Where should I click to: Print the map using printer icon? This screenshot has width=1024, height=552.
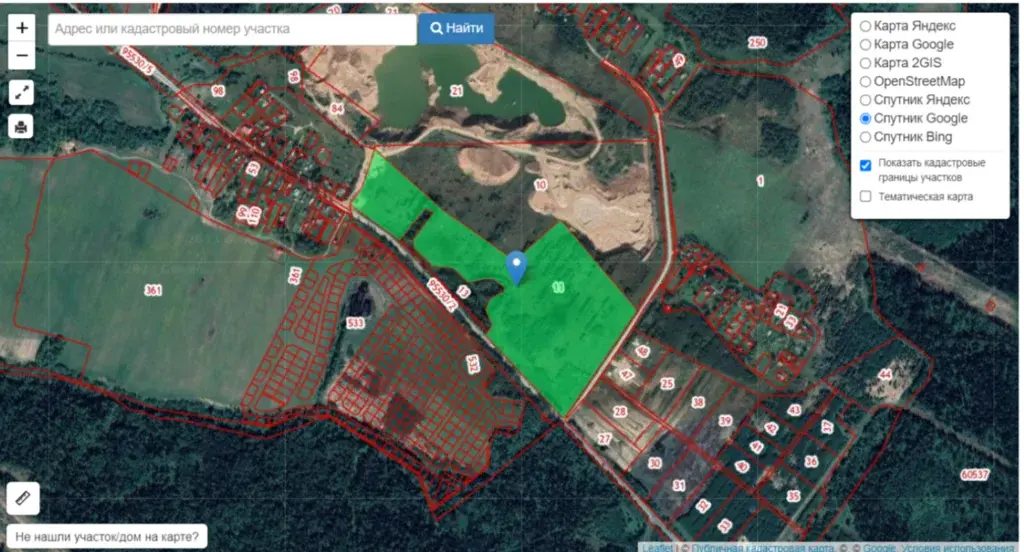(22, 126)
